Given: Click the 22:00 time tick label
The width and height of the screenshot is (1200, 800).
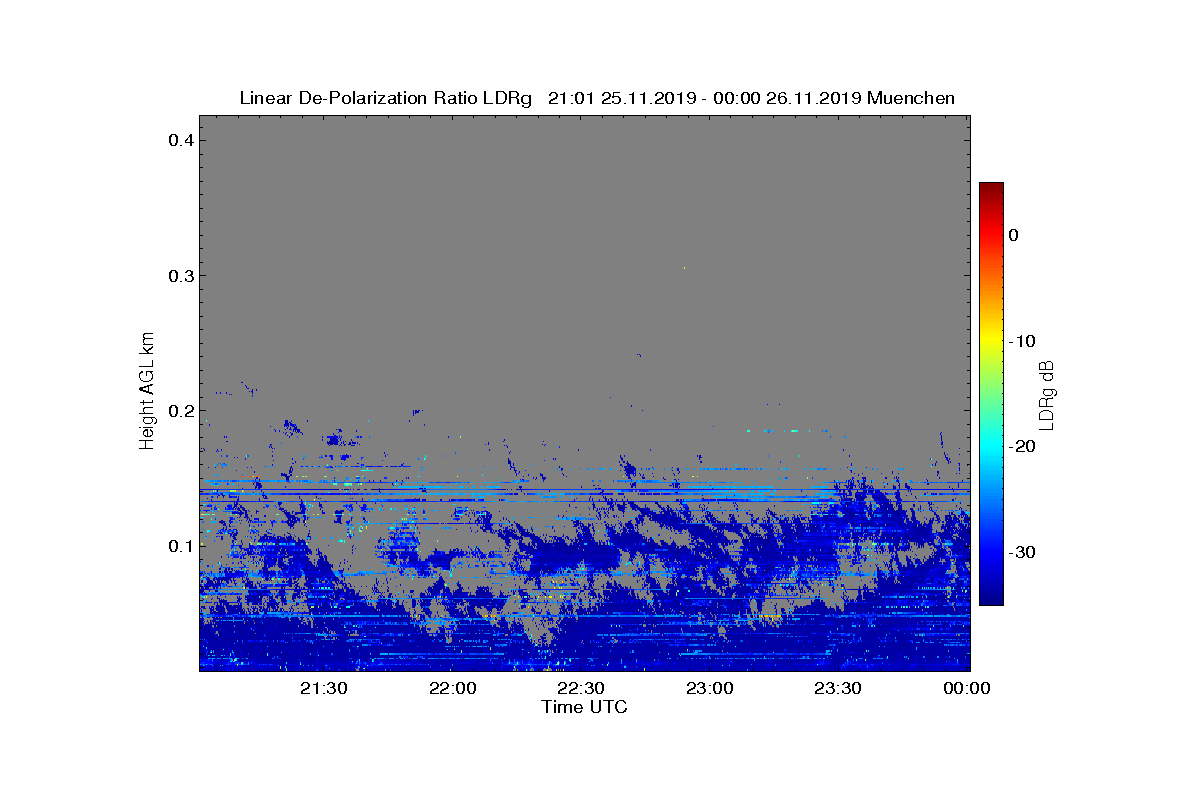Looking at the screenshot, I should tap(453, 688).
